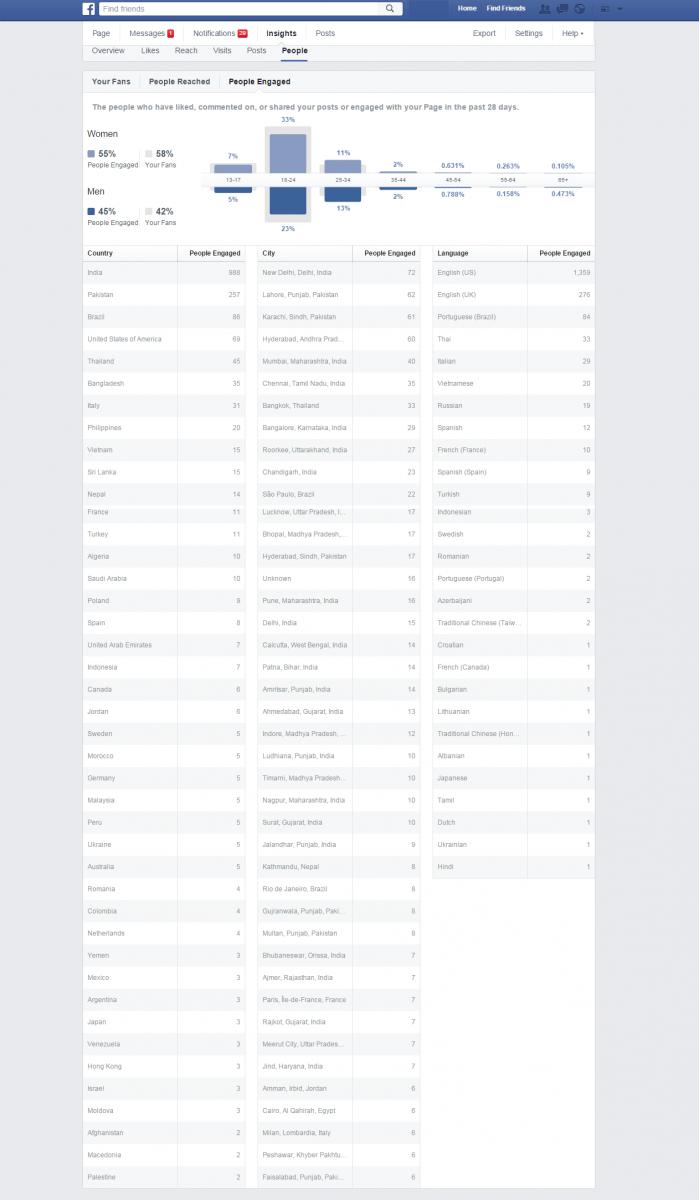Screen dimensions: 699x1200
Task: Open the messages chat icon
Action: point(562,8)
